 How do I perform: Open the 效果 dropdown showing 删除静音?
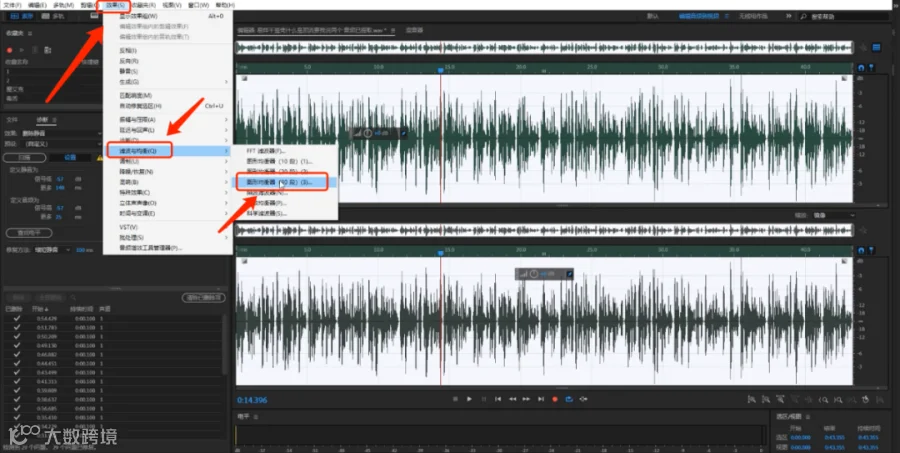click(61, 133)
